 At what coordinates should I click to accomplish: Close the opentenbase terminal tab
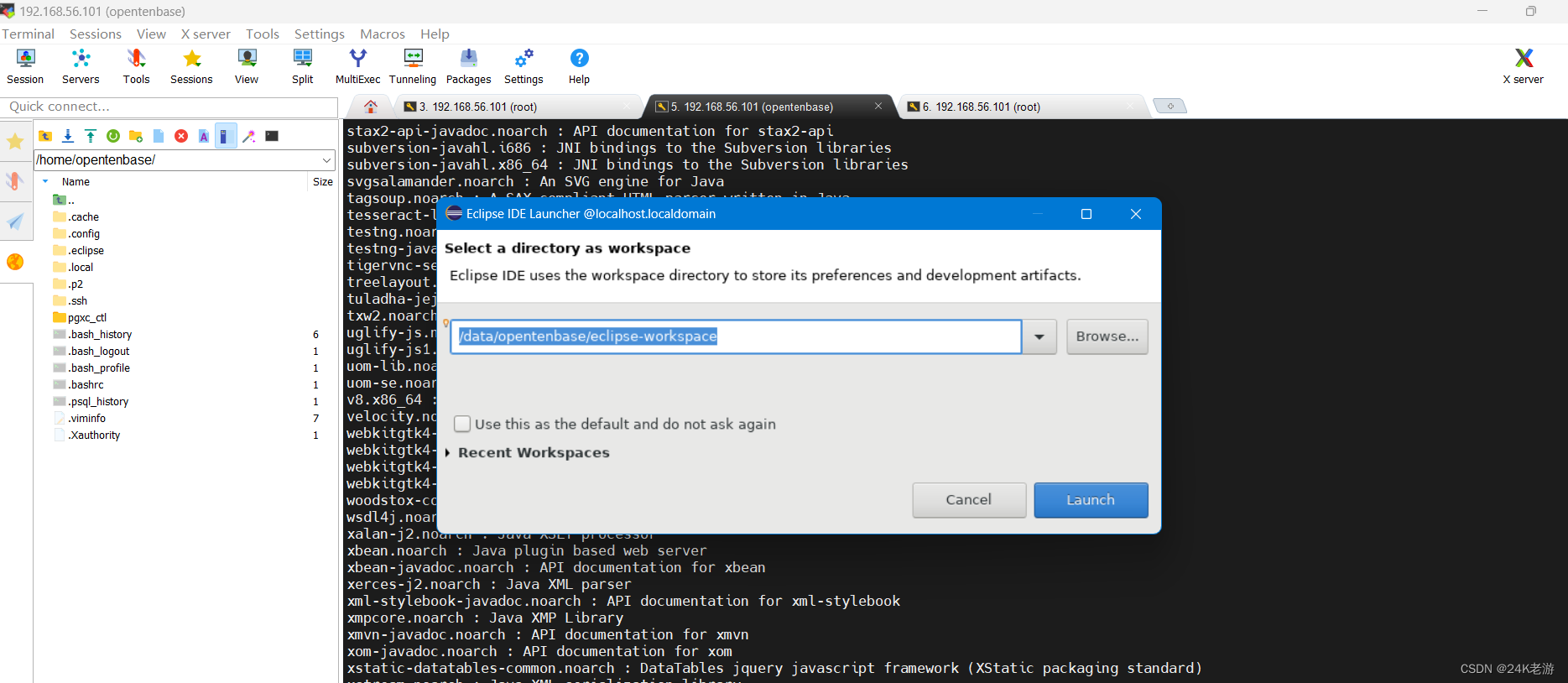pos(878,106)
